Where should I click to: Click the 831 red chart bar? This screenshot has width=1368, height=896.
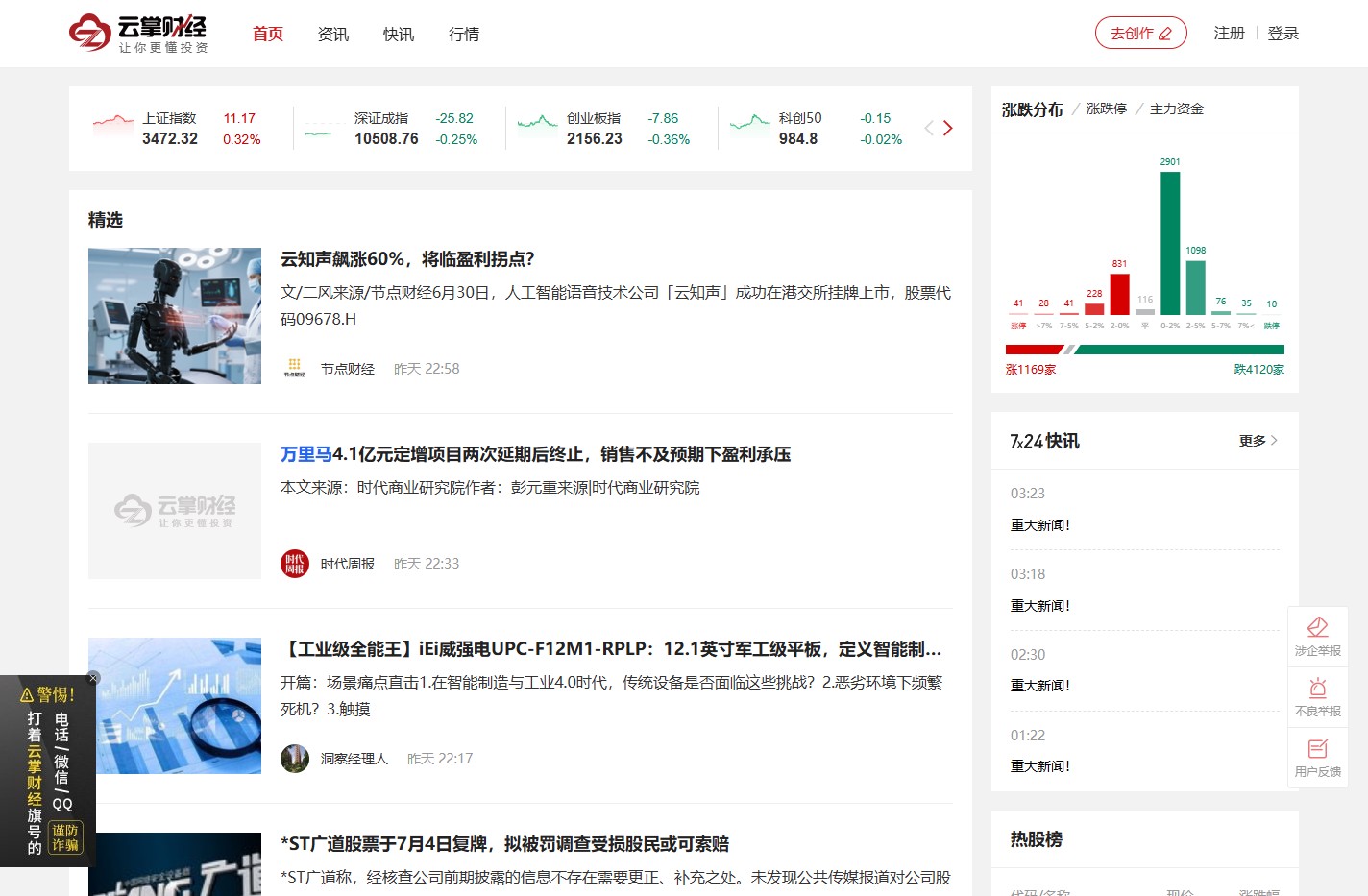click(x=1119, y=294)
